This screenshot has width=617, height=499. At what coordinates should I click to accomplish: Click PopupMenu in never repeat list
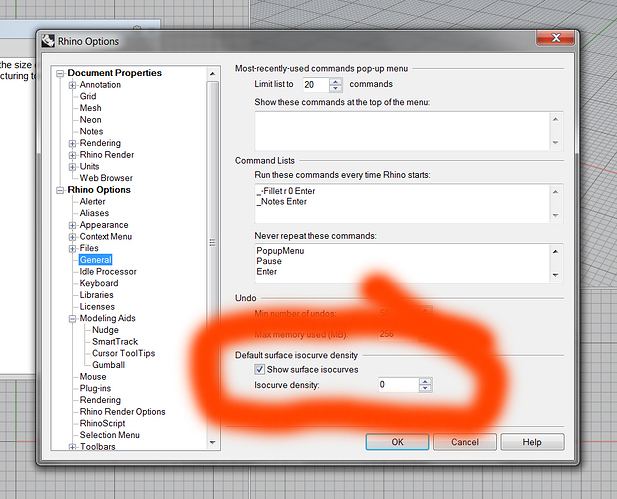tap(280, 251)
